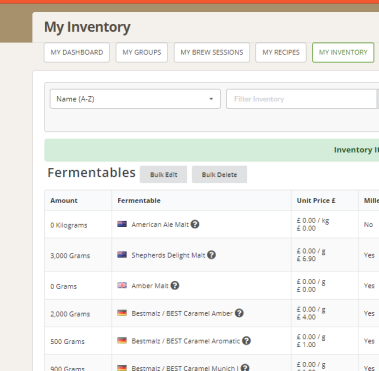The height and width of the screenshot is (371, 379).
Task: Click the German flag for BEST Caramel Aromatic
Action: (122, 341)
